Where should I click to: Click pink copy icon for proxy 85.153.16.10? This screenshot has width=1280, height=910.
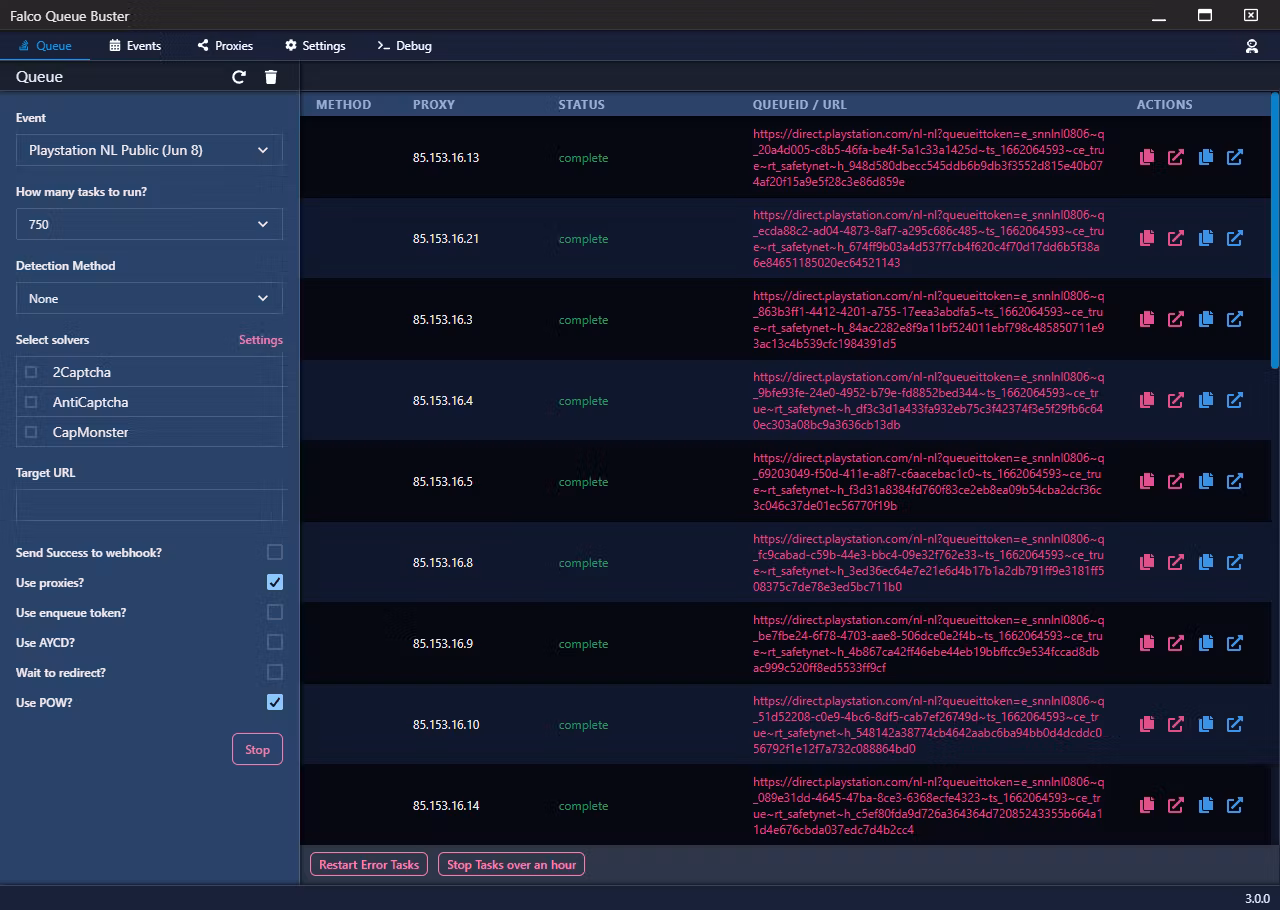pos(1147,725)
